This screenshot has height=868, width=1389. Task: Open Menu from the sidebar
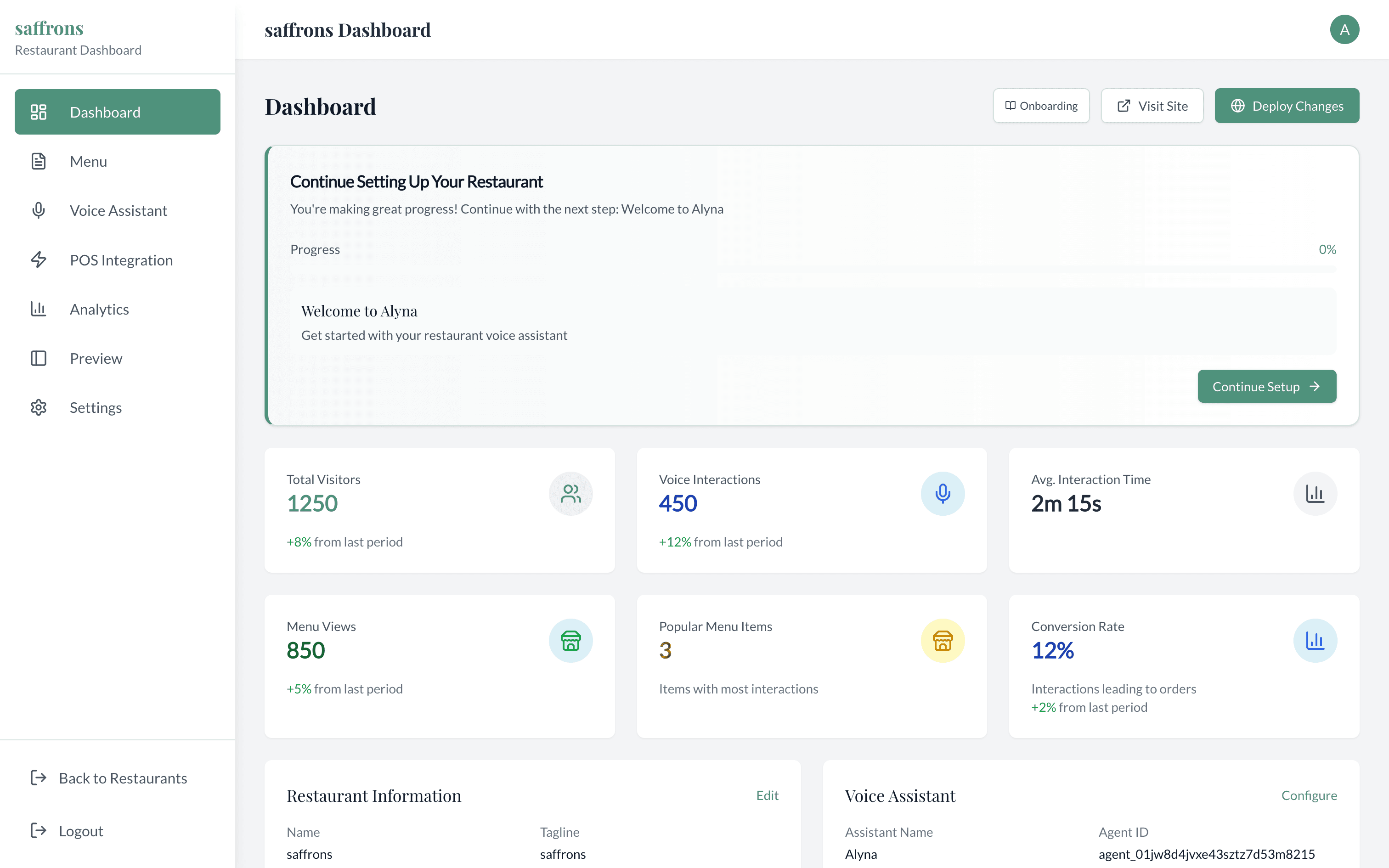pos(88,161)
